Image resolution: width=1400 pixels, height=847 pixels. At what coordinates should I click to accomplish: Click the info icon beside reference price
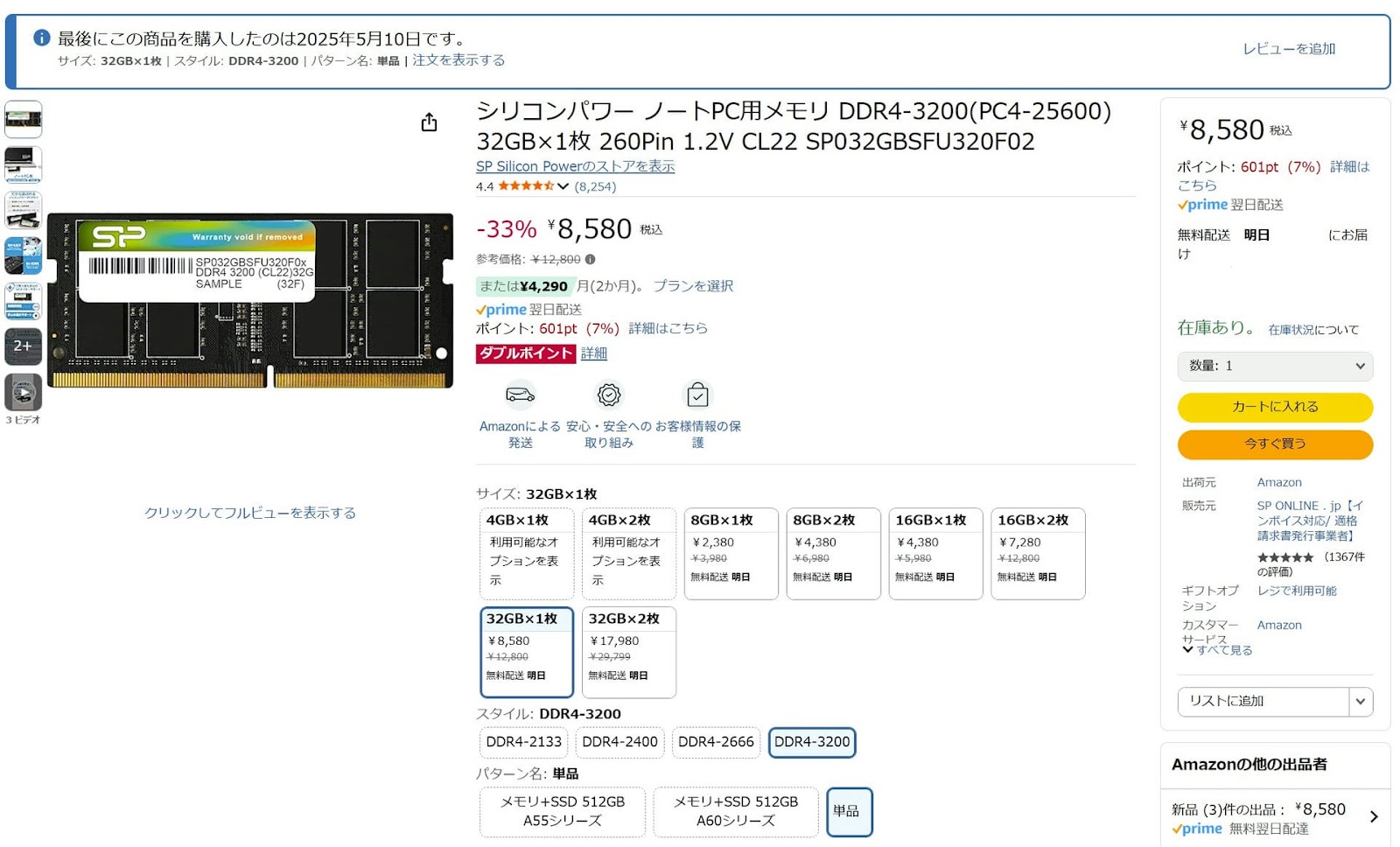tap(591, 259)
